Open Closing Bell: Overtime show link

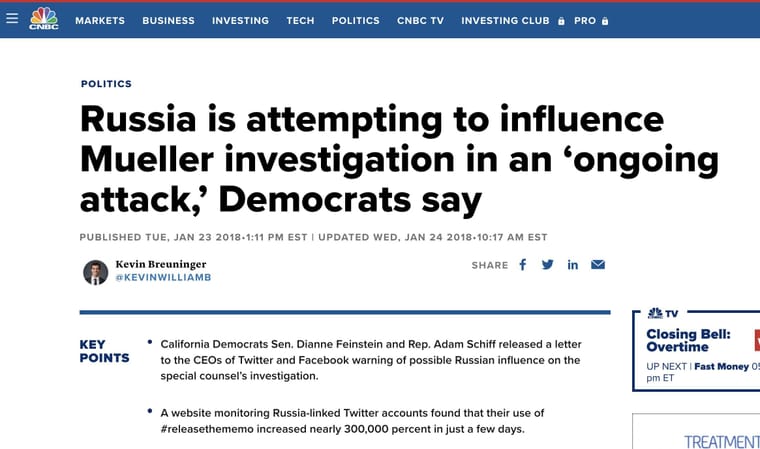pyautogui.click(x=688, y=340)
